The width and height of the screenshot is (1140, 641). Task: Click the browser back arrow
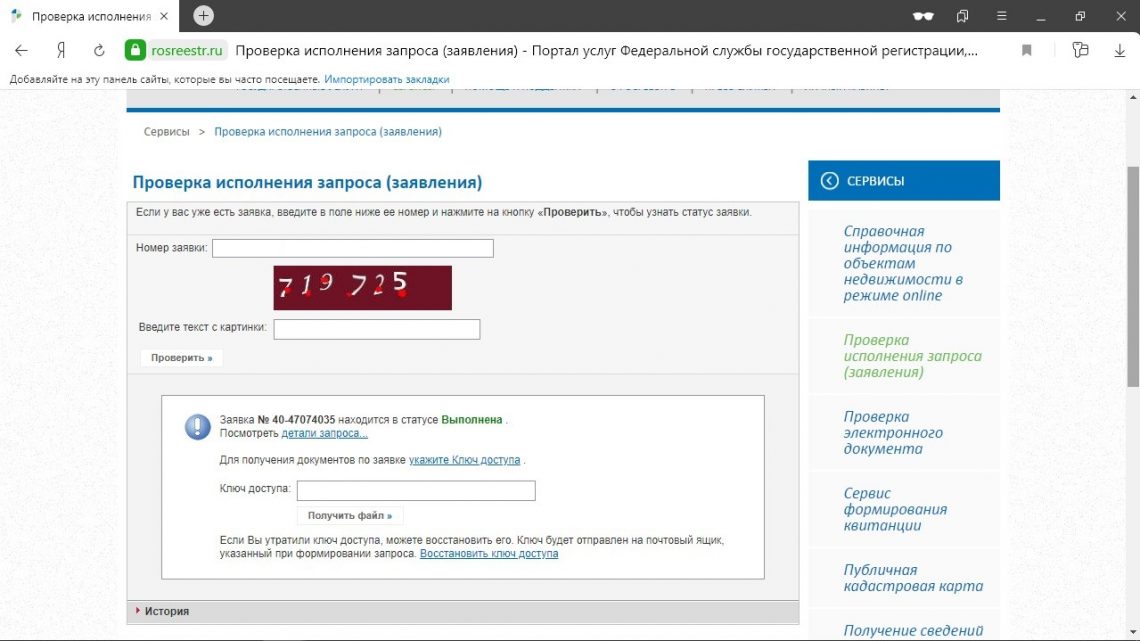point(21,50)
